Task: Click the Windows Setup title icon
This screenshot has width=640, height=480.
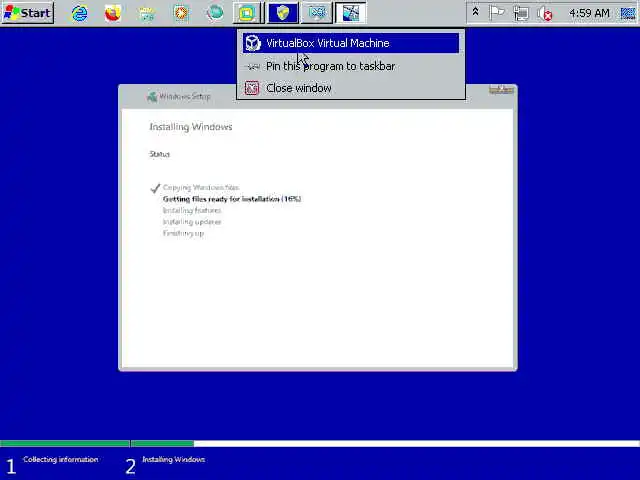Action: click(x=152, y=97)
